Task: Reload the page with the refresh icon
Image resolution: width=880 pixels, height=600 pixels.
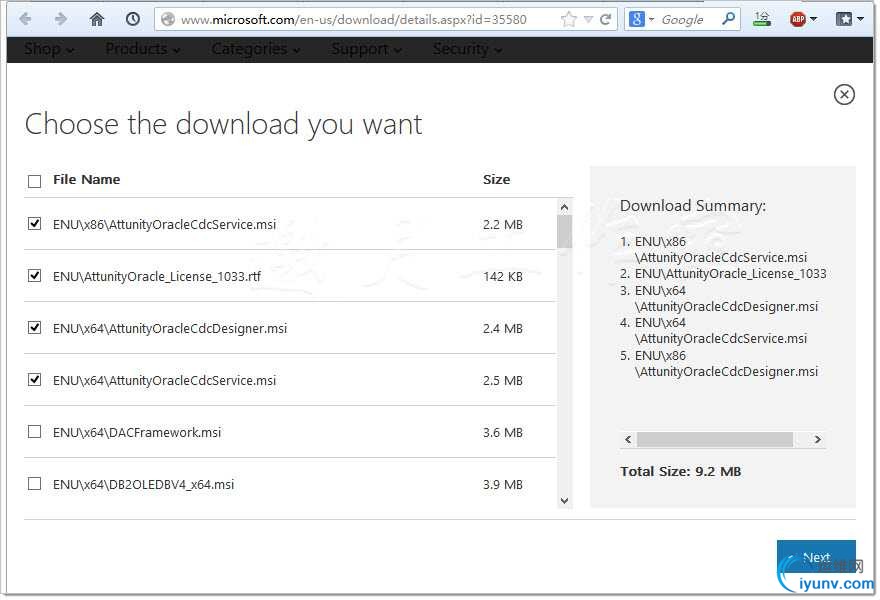Action: (x=606, y=20)
